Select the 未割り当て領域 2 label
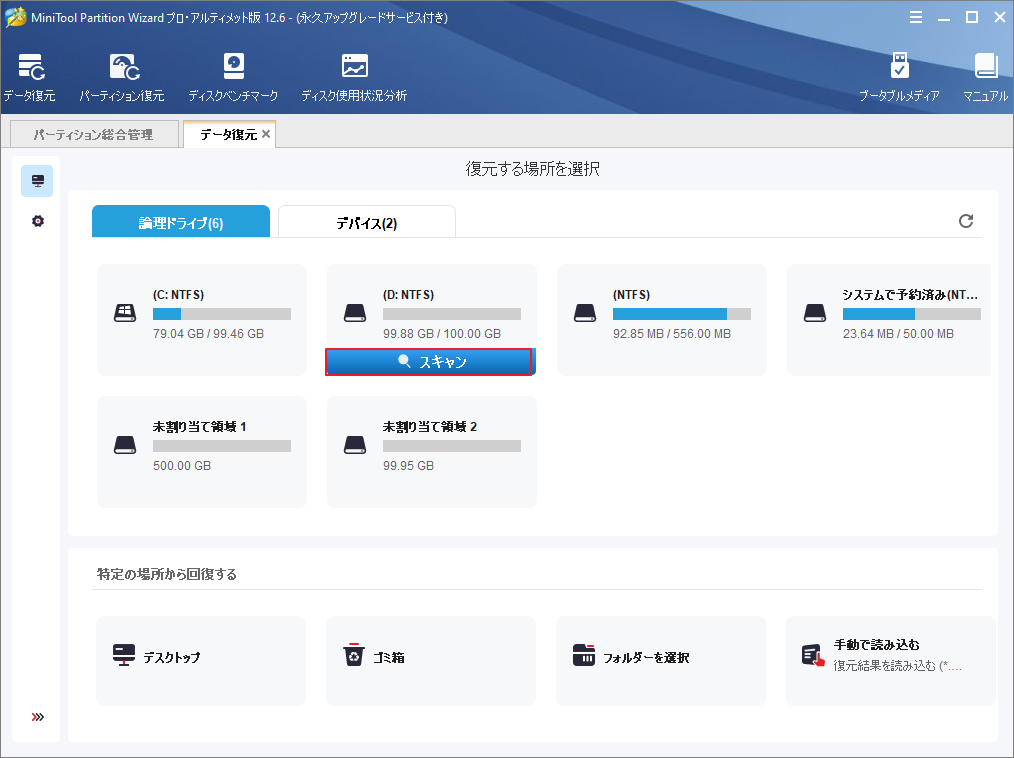The image size is (1014, 758). 429,427
